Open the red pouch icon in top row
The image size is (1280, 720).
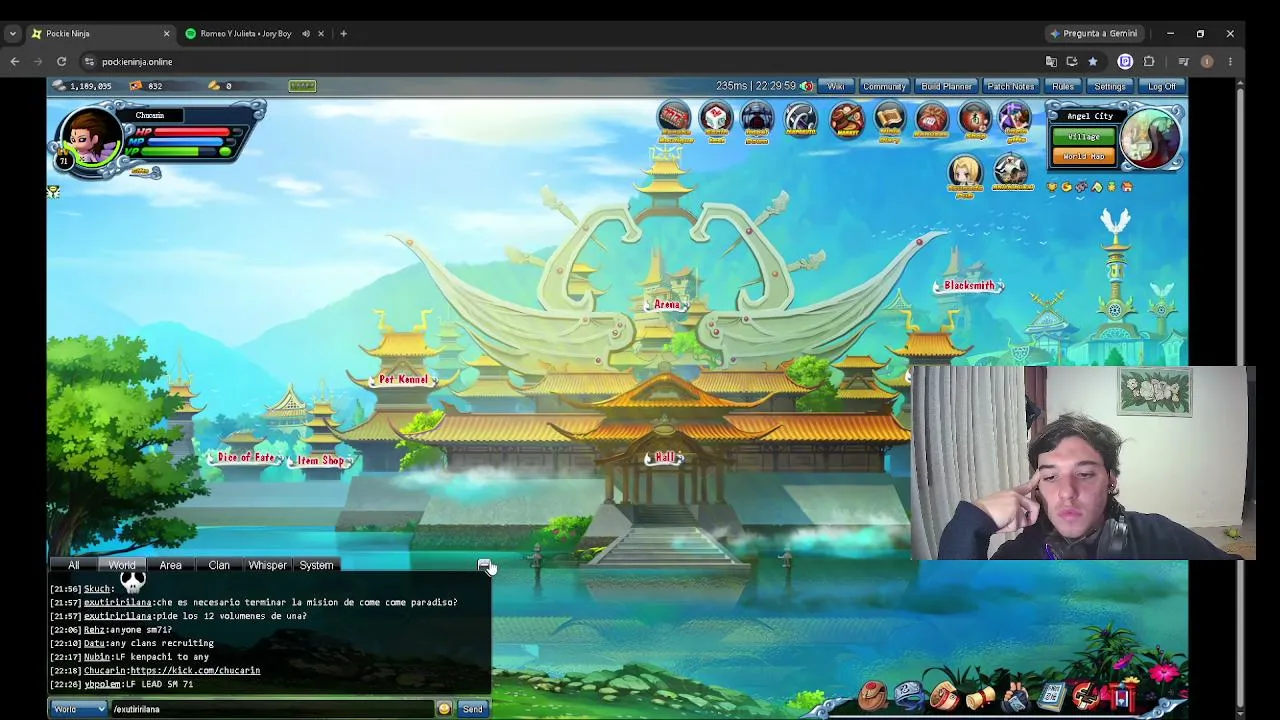pos(932,121)
